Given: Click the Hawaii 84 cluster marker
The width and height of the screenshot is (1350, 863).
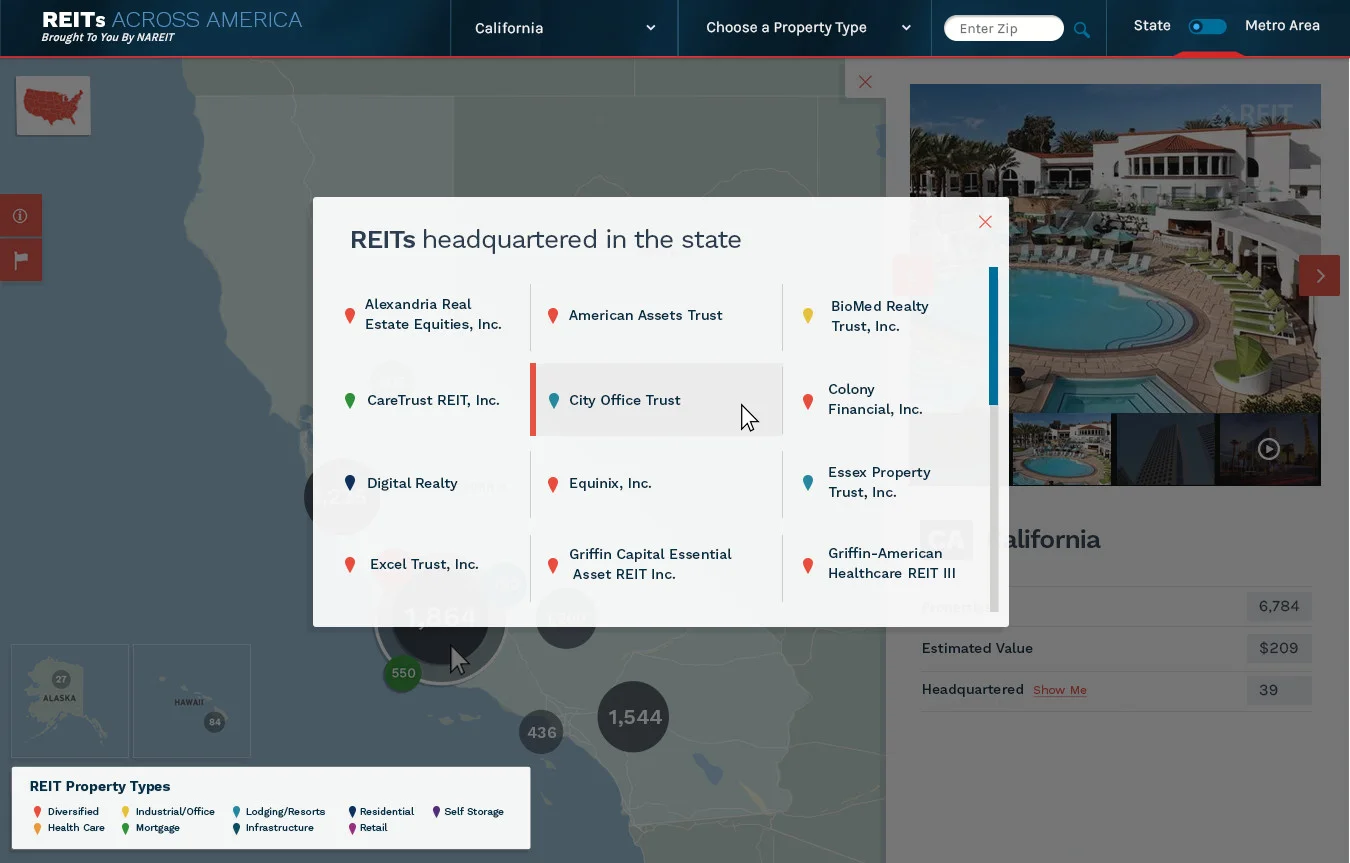Looking at the screenshot, I should (214, 722).
